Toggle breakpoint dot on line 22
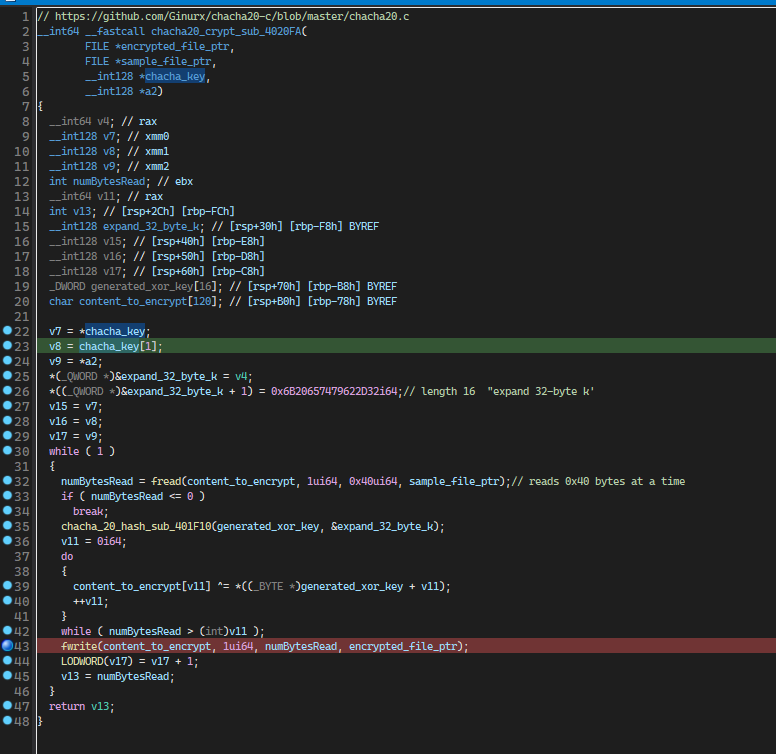The width and height of the screenshot is (776, 754). tap(7, 330)
